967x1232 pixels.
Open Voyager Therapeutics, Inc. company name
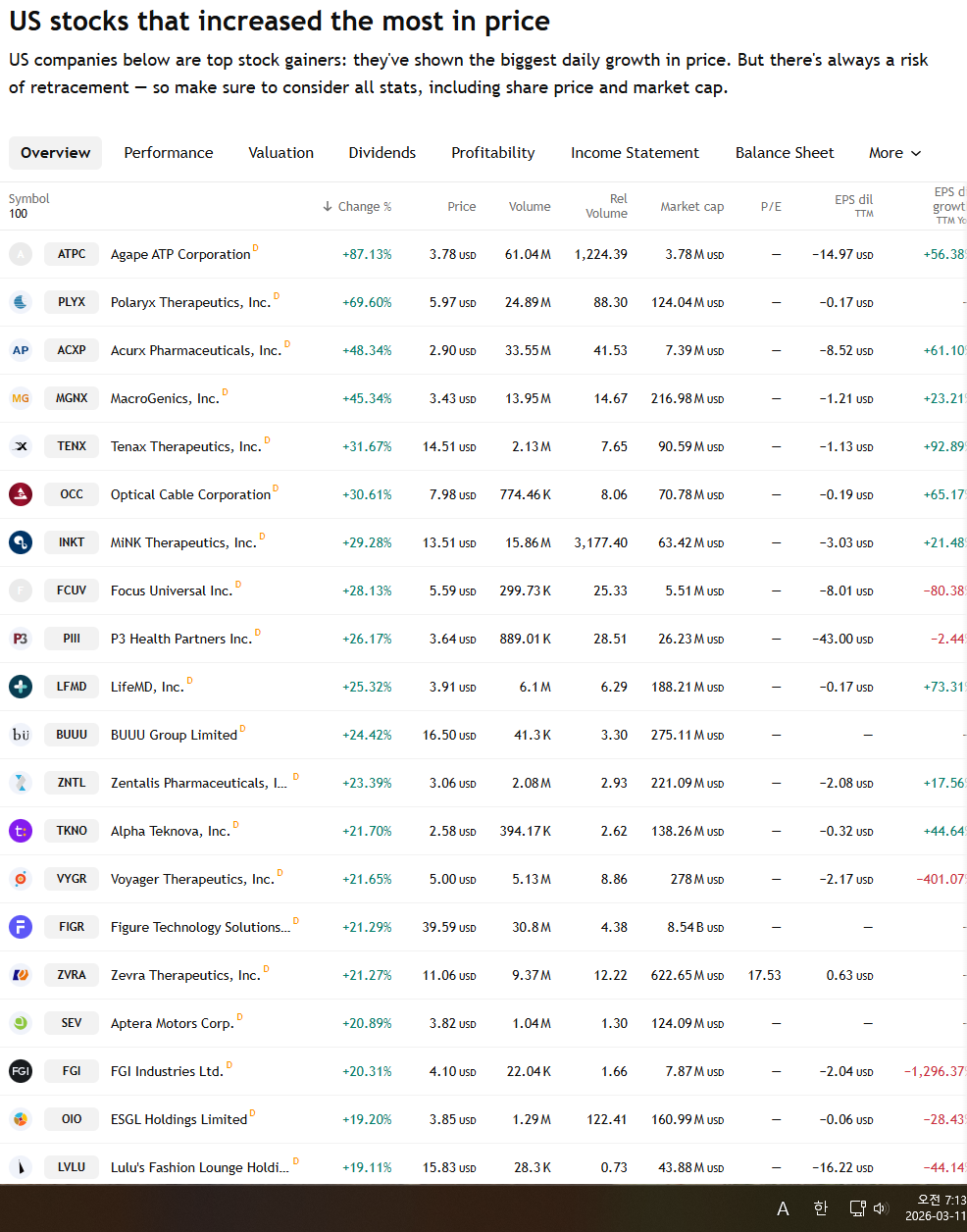[x=192, y=879]
